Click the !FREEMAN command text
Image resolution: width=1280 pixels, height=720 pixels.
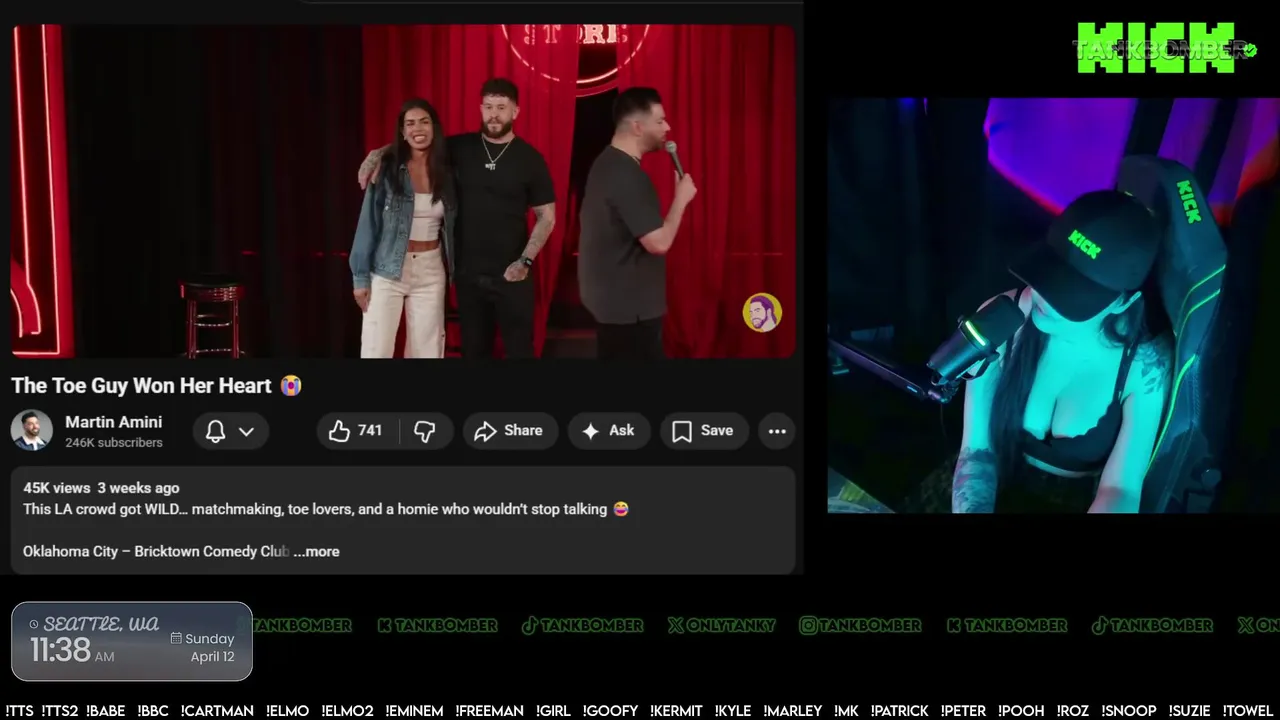pos(489,711)
